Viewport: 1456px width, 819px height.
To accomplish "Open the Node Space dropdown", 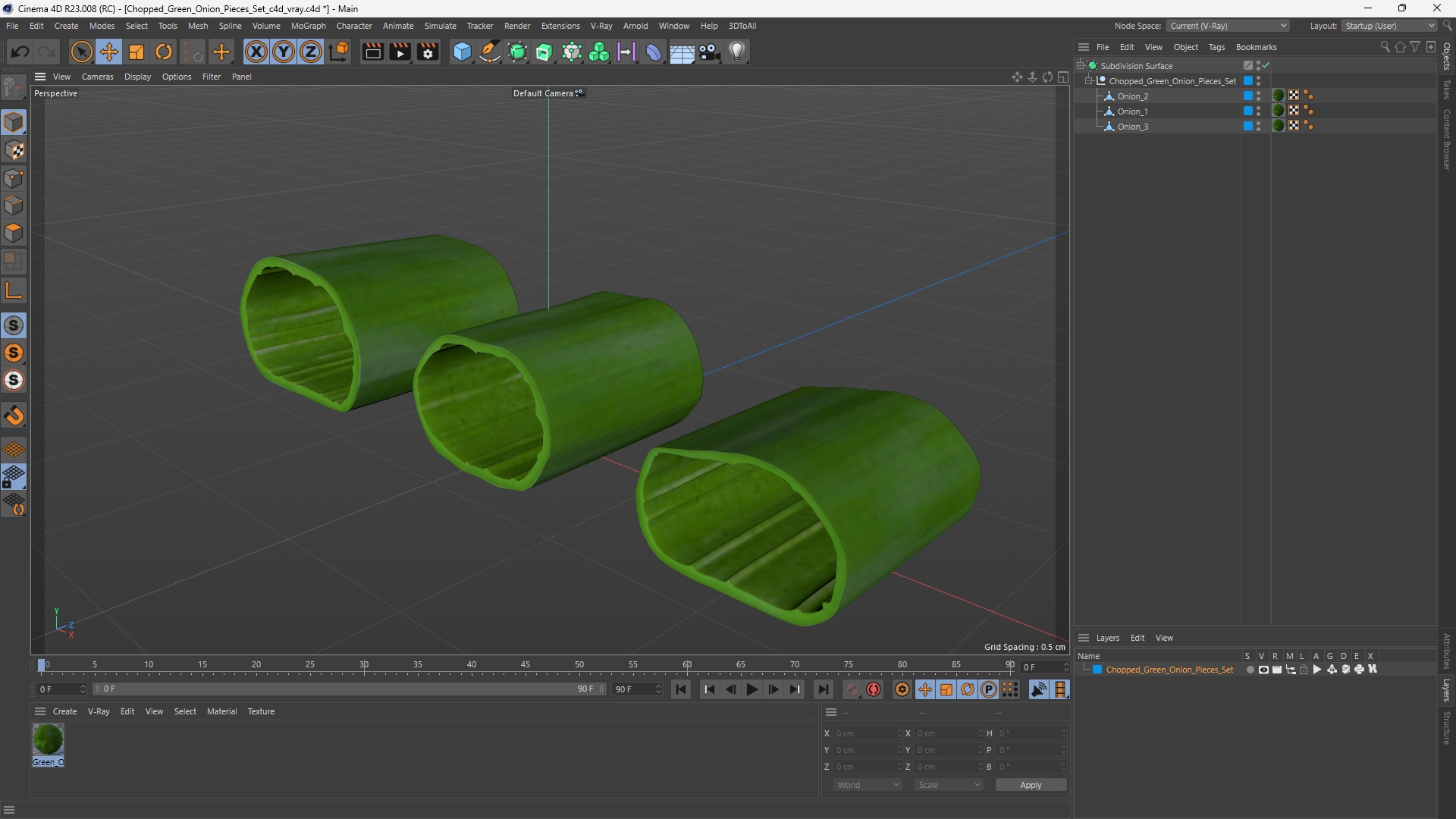I will click(1227, 26).
